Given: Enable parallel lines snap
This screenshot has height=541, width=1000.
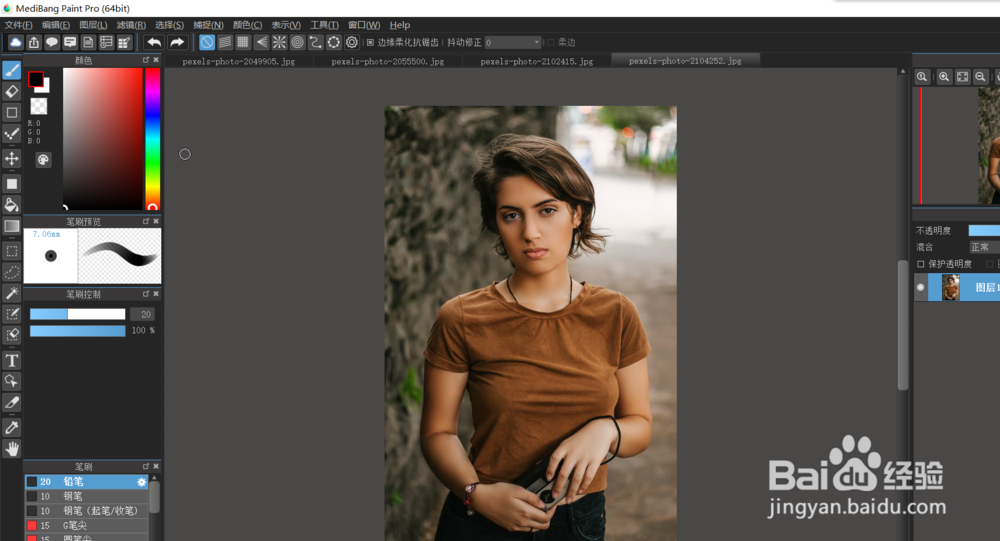Looking at the screenshot, I should point(225,42).
